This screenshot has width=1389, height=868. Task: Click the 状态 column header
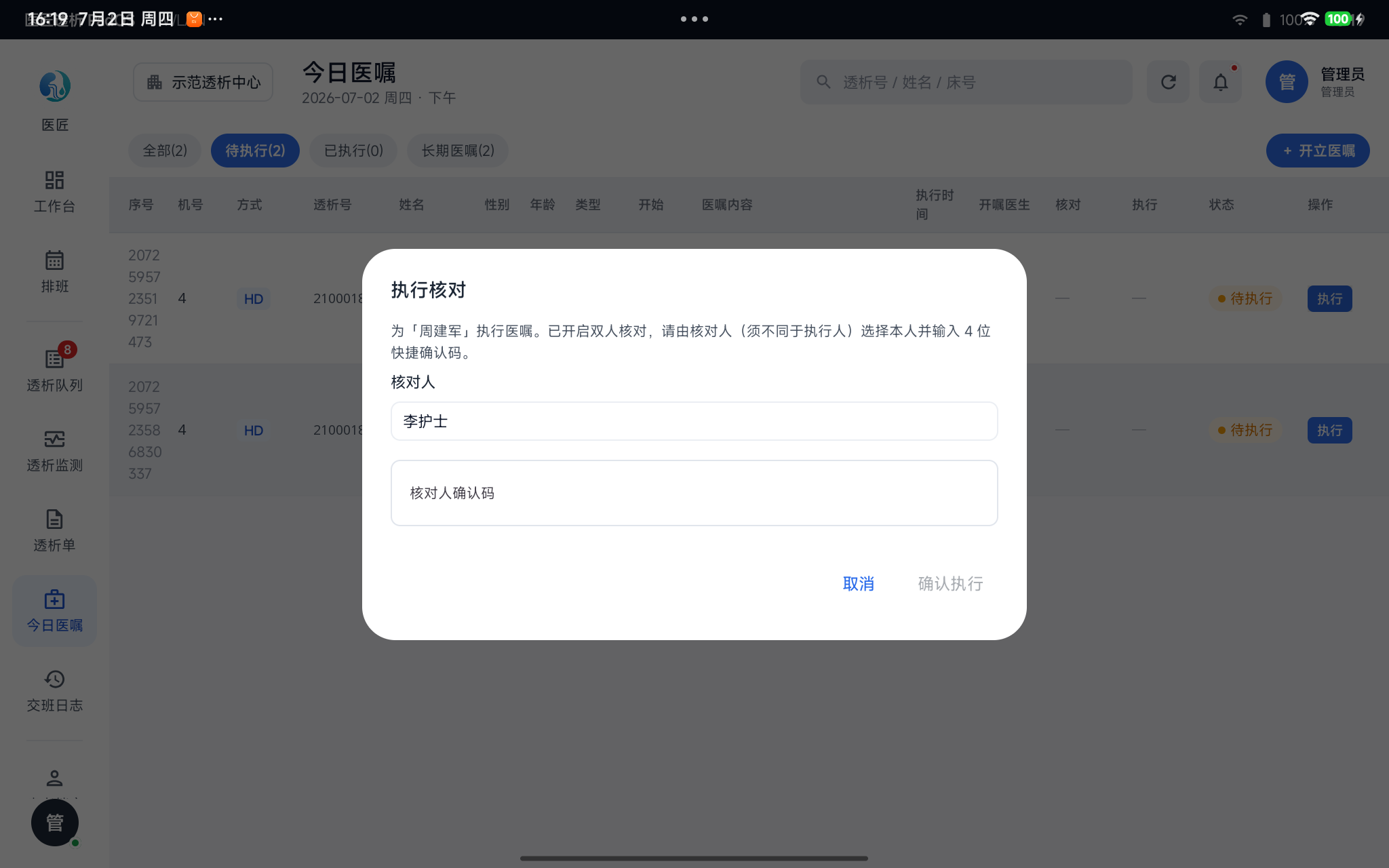point(1221,205)
